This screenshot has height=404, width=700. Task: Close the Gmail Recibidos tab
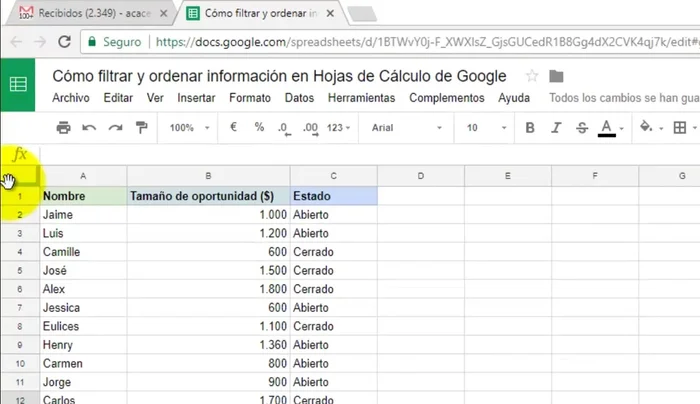pos(163,13)
